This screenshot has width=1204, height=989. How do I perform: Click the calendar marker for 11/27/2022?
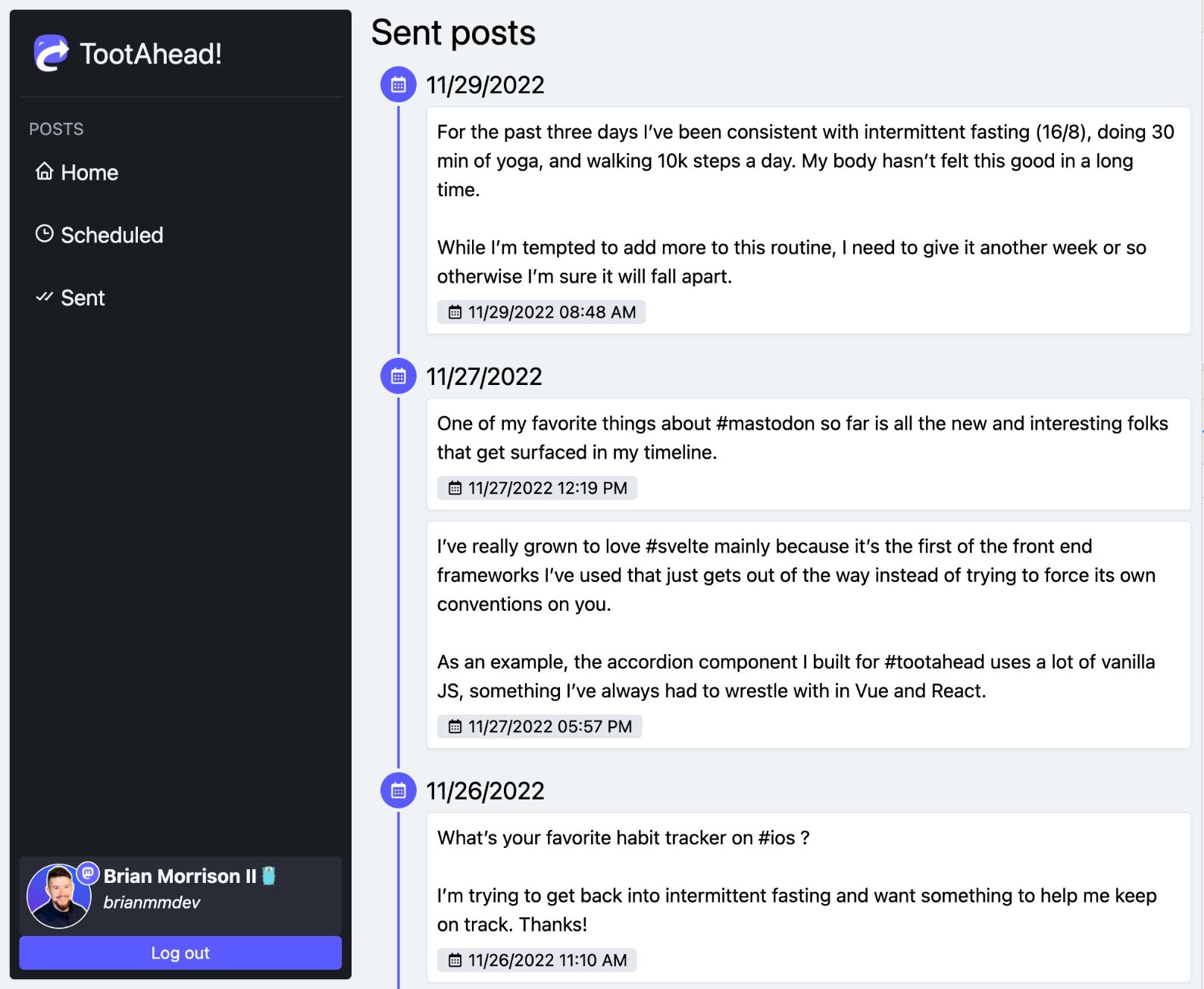point(398,376)
